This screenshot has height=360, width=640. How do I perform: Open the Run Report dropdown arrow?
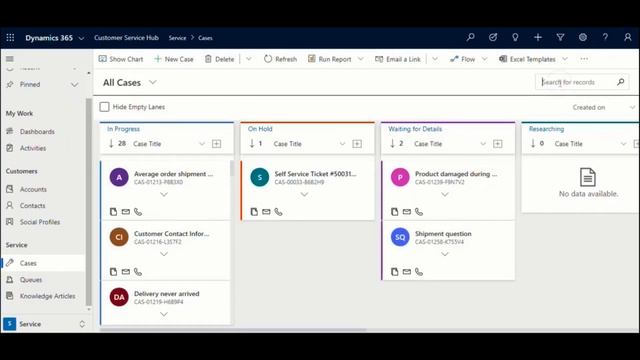coord(361,59)
